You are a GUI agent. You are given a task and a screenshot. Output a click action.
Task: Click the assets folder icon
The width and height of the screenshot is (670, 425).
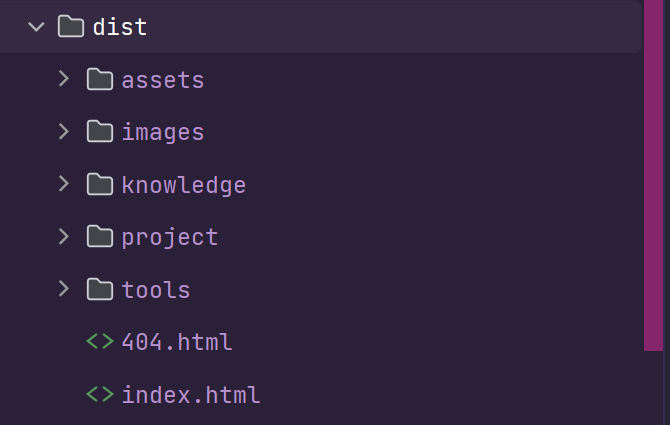coord(99,79)
